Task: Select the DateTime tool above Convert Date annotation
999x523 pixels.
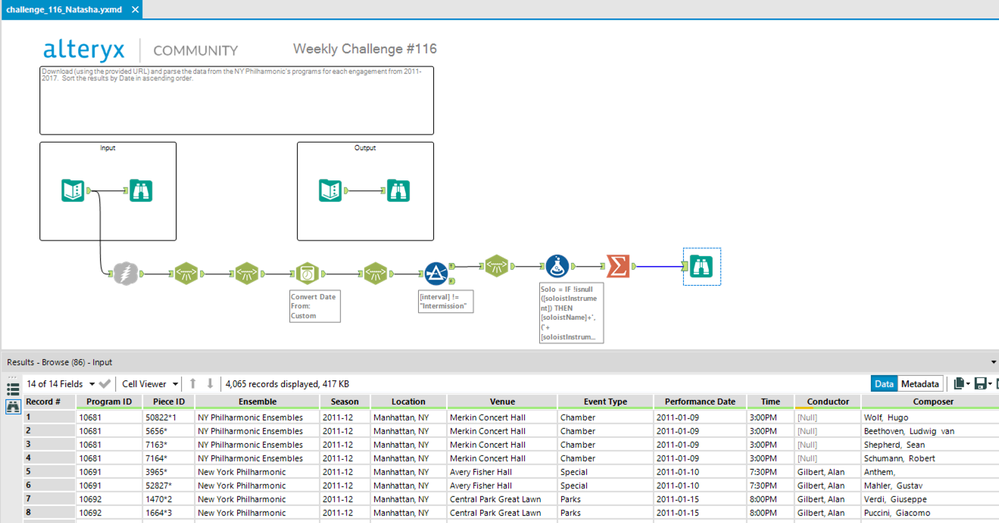Action: (x=307, y=273)
